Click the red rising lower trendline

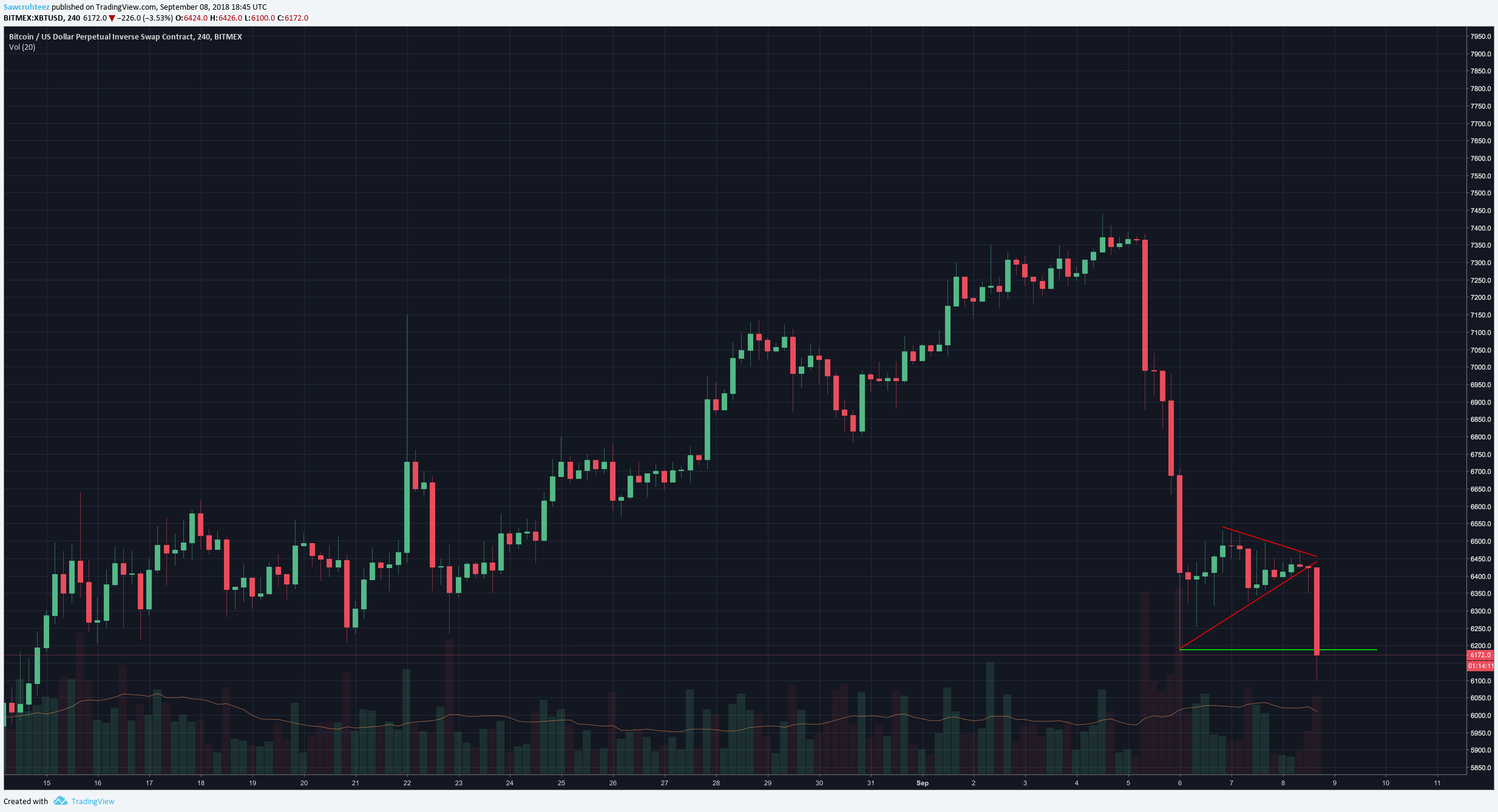click(1248, 606)
